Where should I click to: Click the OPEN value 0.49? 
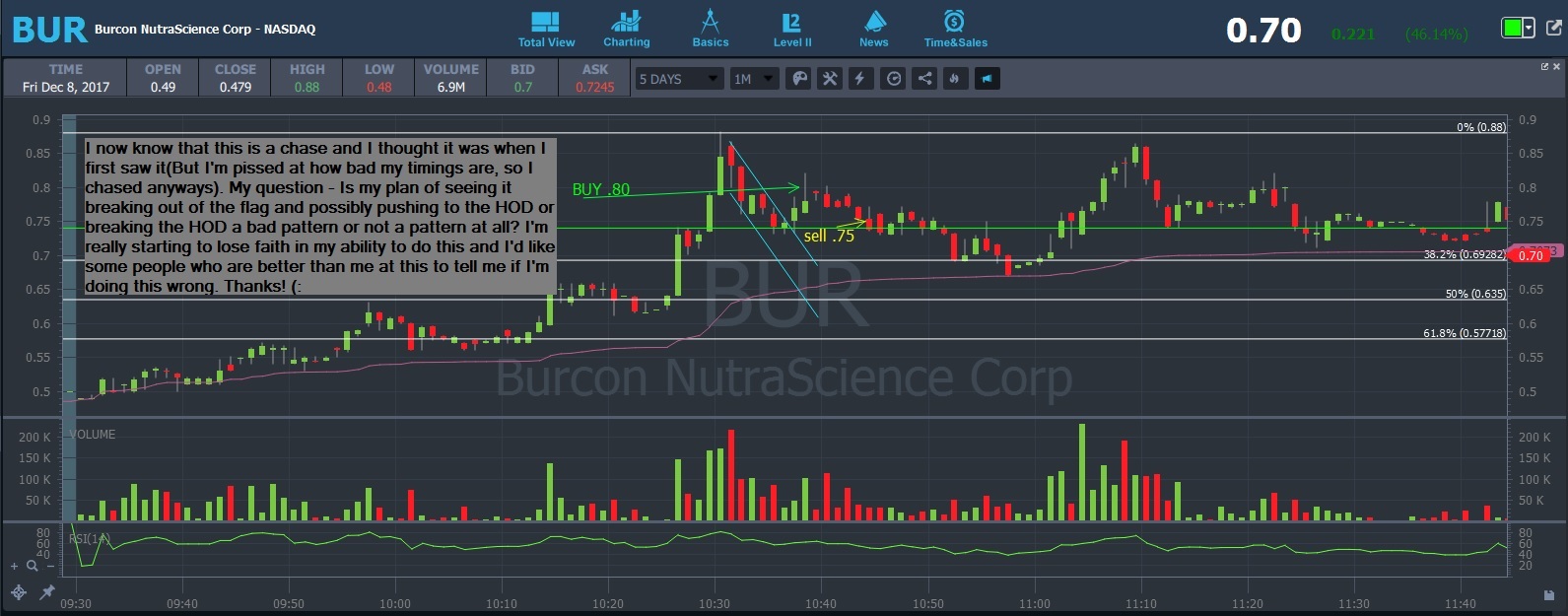click(x=163, y=87)
